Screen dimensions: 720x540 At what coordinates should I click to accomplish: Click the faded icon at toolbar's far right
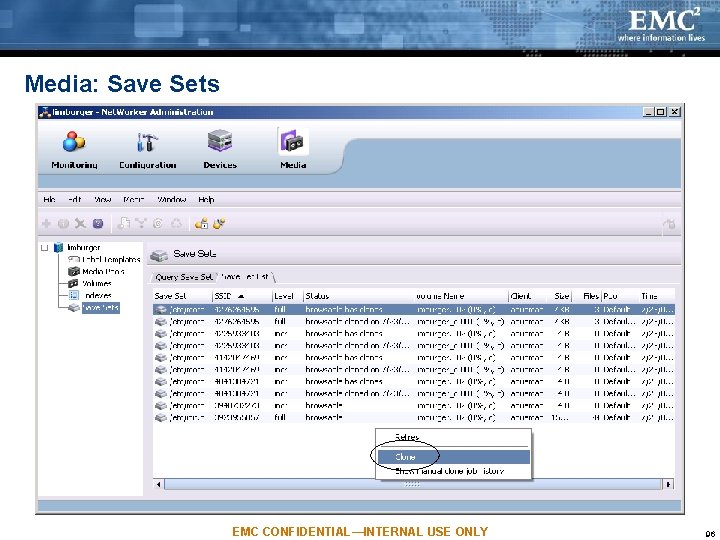[x=669, y=224]
